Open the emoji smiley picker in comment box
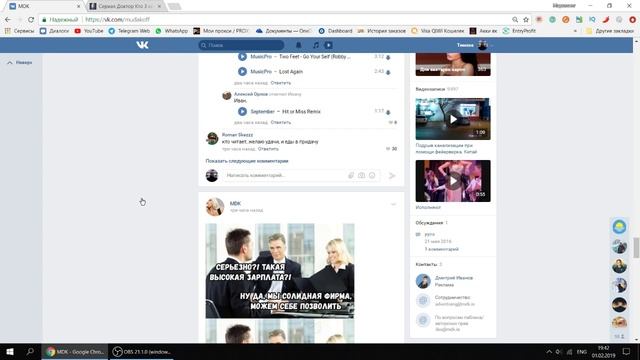The height and width of the screenshot is (360, 640). click(x=372, y=176)
